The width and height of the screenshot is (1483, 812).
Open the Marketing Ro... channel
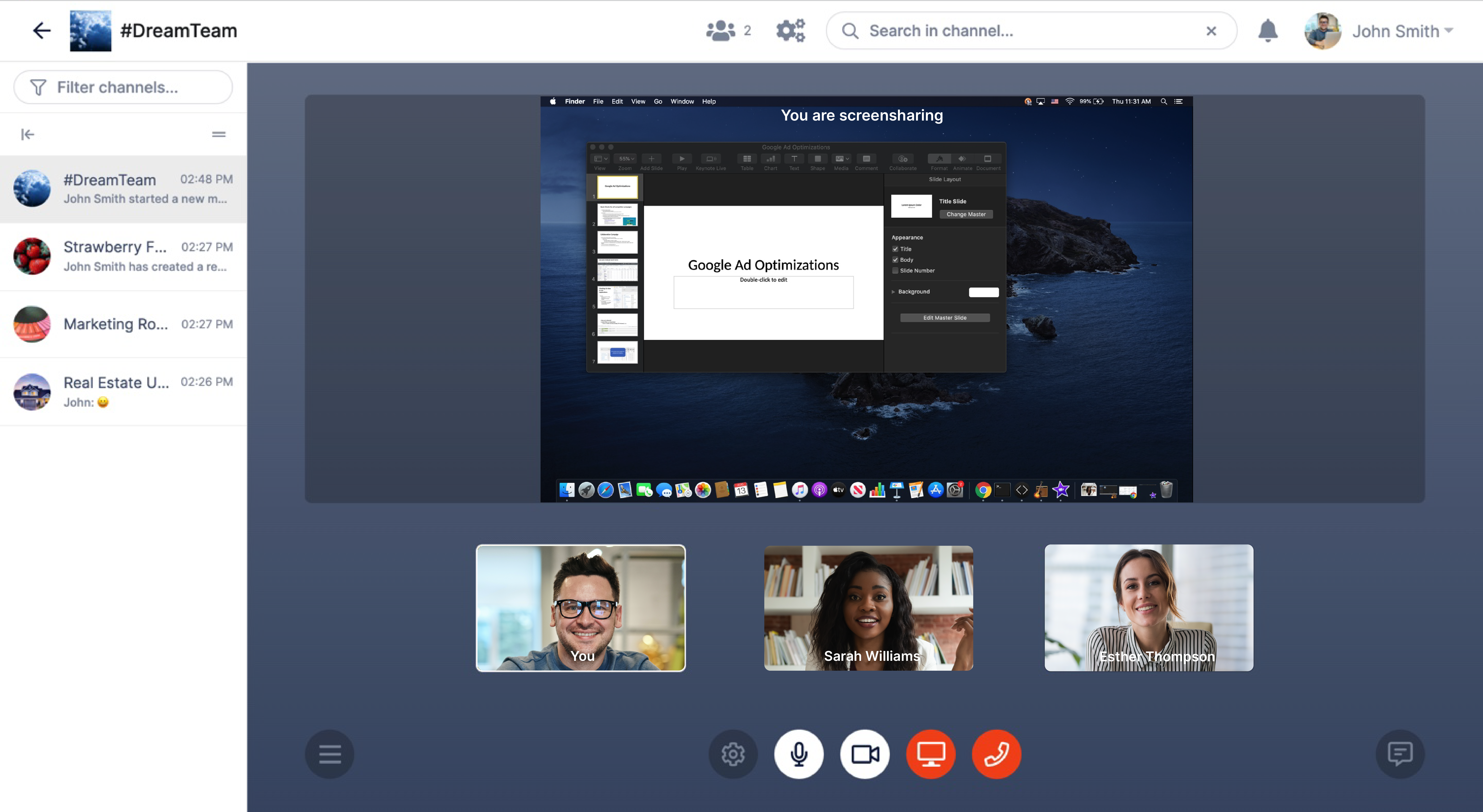click(123, 325)
